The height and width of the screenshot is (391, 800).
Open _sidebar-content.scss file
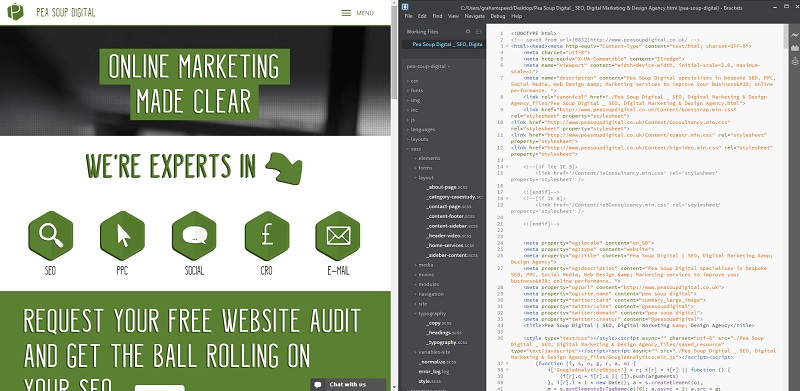452,255
